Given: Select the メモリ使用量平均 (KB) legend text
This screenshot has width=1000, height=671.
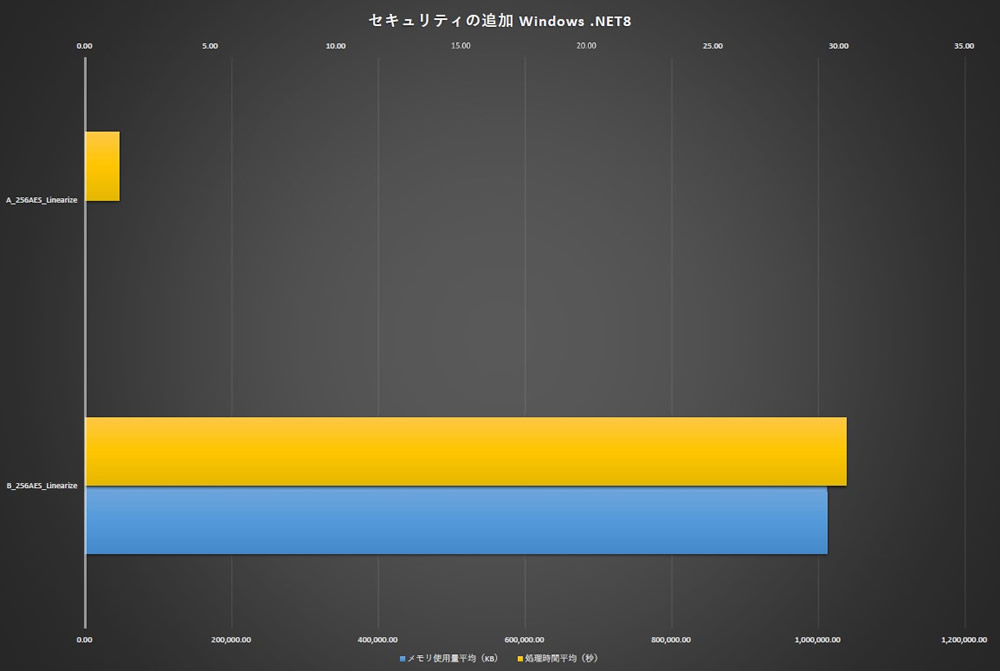Looking at the screenshot, I should tap(452, 659).
